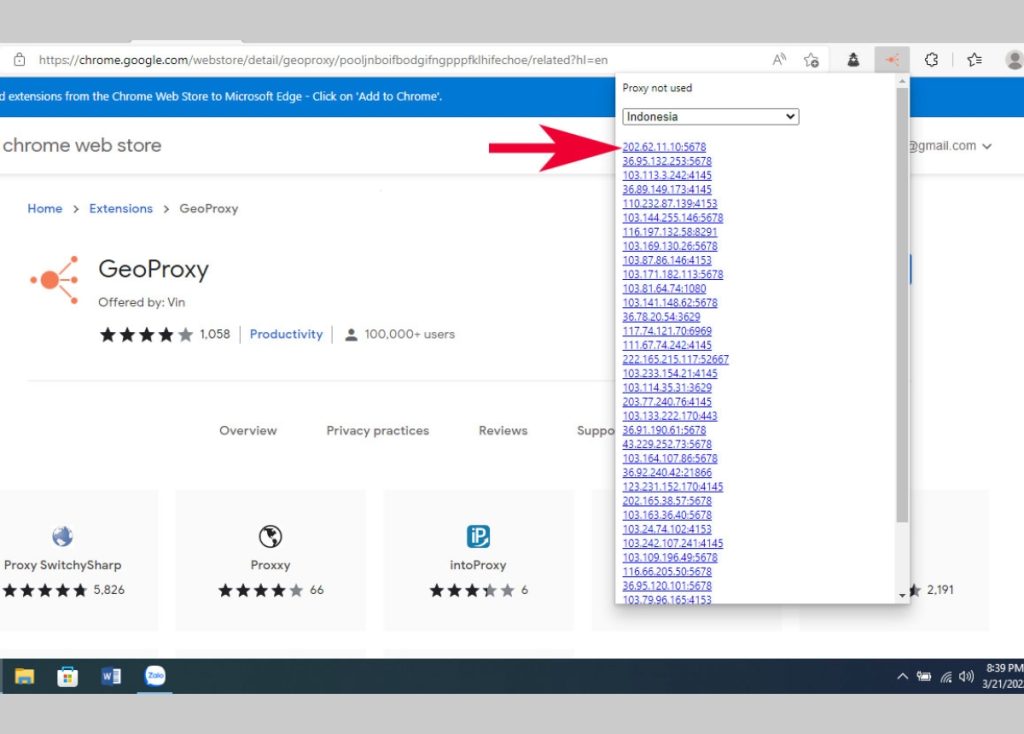Click the Productivity category link
The height and width of the screenshot is (734, 1024).
[x=286, y=334]
